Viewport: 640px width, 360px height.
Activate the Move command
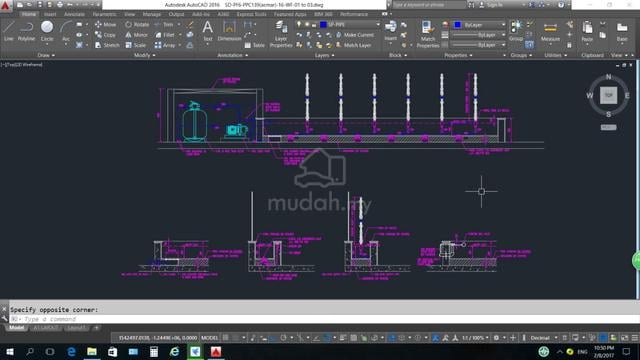coord(106,24)
